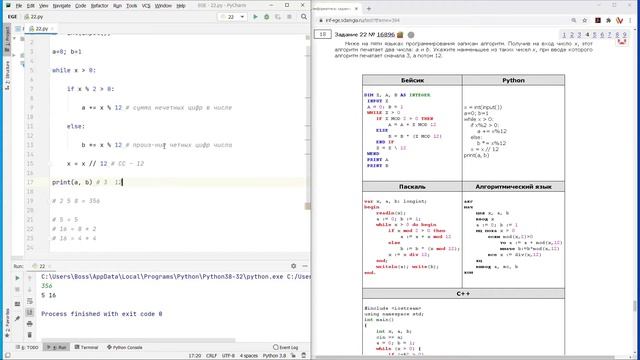Click 22.py breadcrumb in navigation bar

point(34,17)
